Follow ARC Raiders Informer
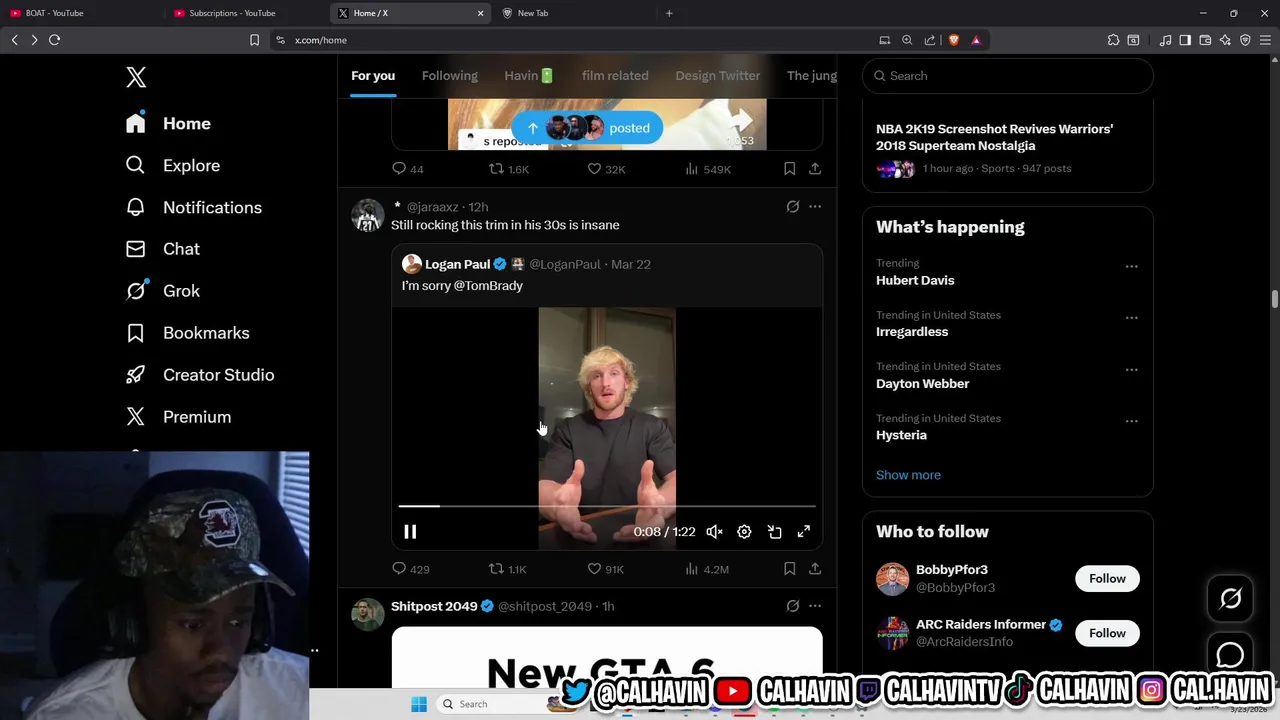Screen dimensions: 1280x720 pos(1107,633)
